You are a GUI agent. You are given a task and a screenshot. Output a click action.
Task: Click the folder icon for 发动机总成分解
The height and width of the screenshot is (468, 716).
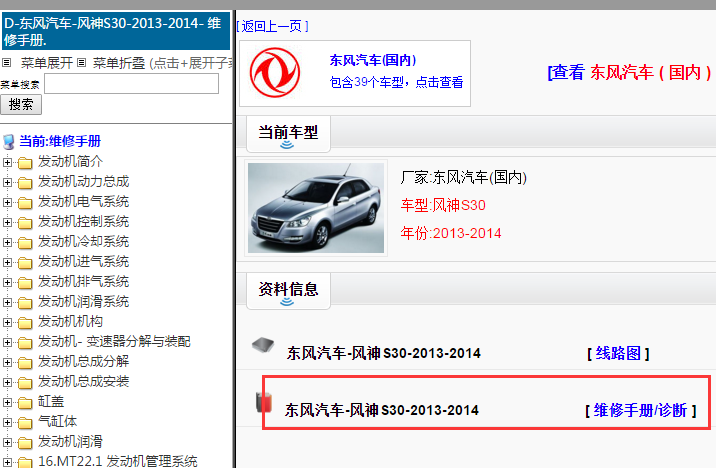pyautogui.click(x=25, y=363)
